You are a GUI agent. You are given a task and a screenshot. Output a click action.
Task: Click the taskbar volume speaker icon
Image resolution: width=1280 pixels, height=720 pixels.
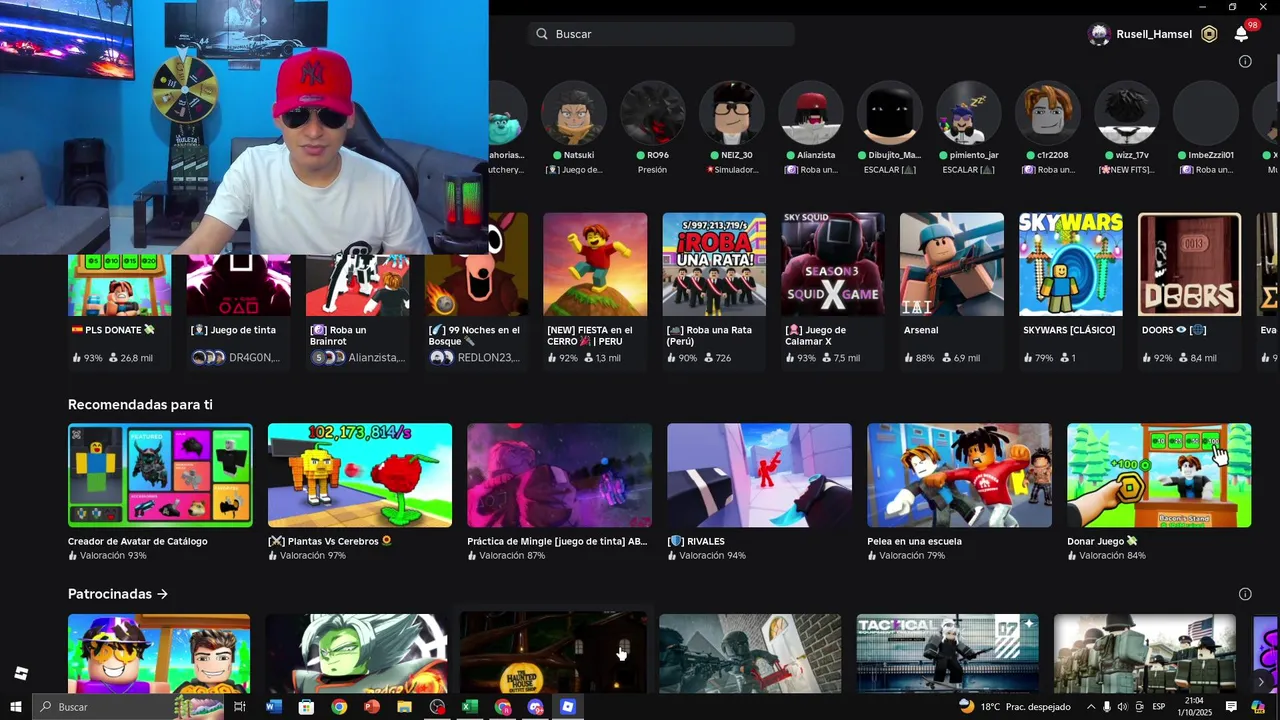[1122, 707]
